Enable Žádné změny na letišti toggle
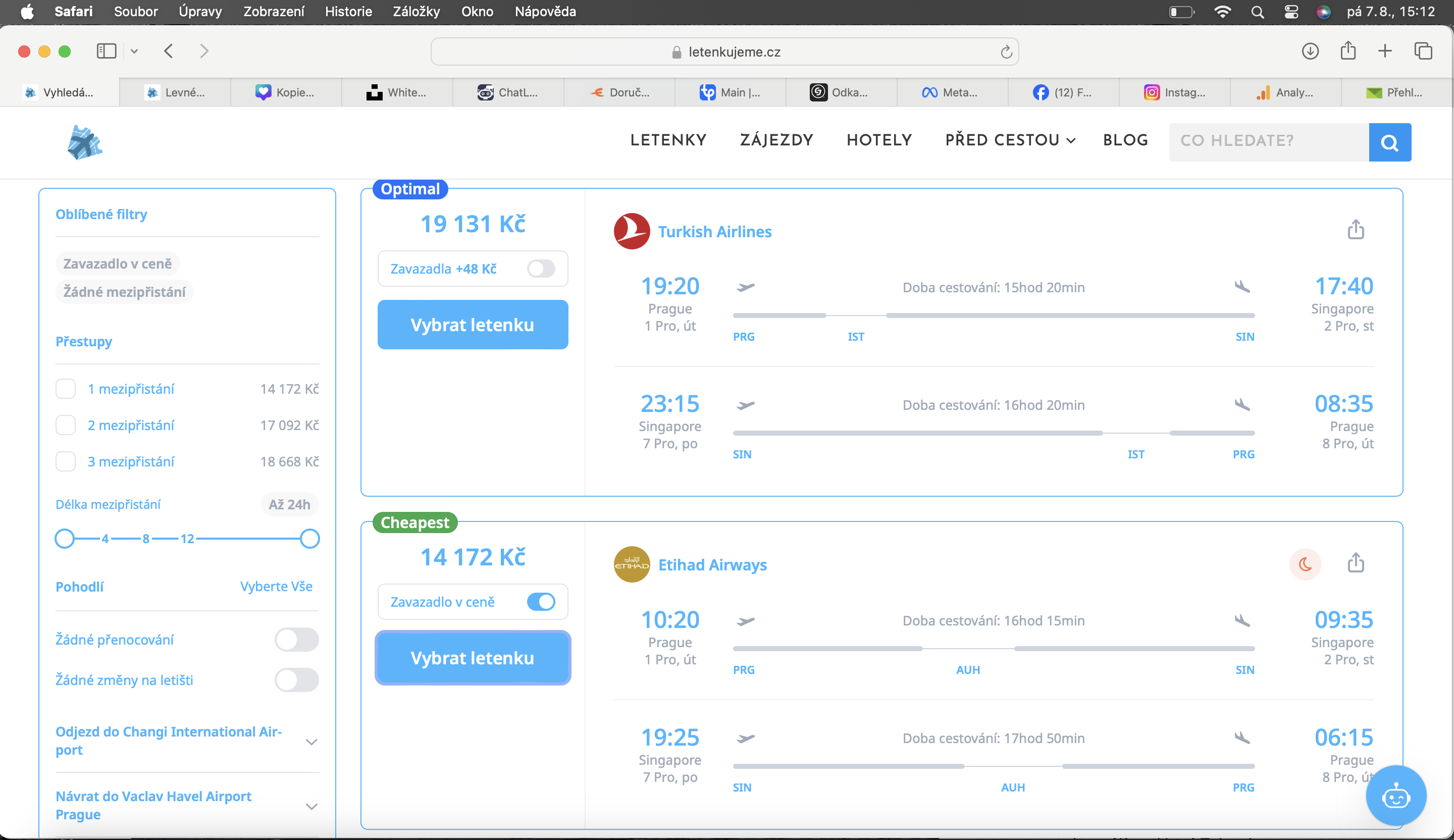 [296, 680]
